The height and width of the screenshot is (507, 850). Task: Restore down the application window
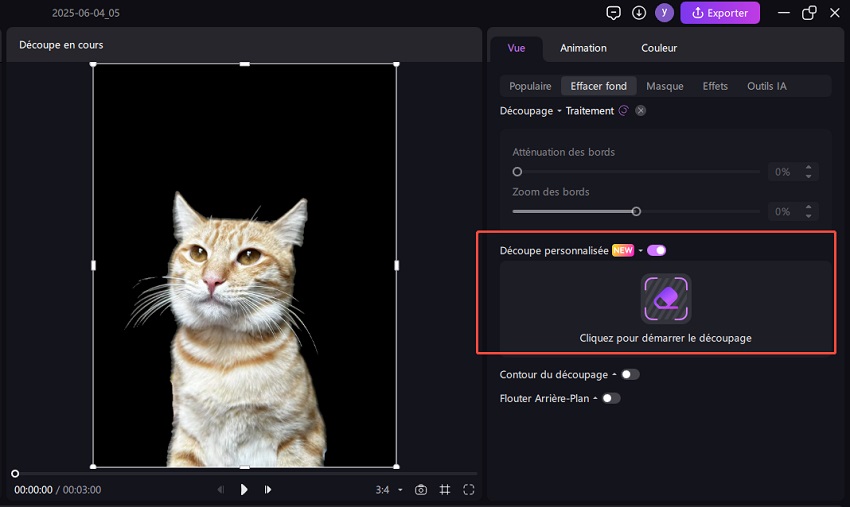pos(809,12)
